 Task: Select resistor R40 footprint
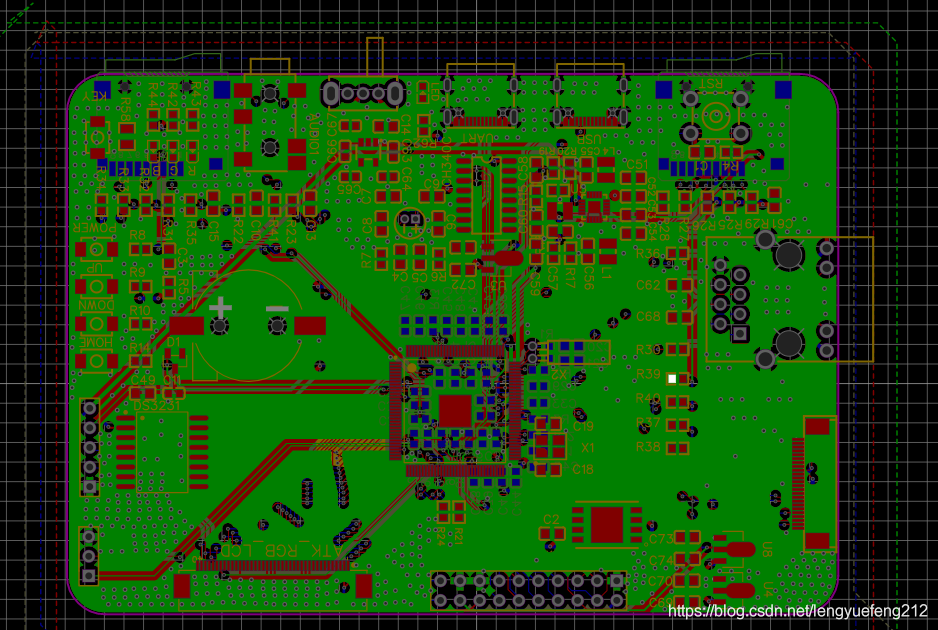click(x=678, y=401)
